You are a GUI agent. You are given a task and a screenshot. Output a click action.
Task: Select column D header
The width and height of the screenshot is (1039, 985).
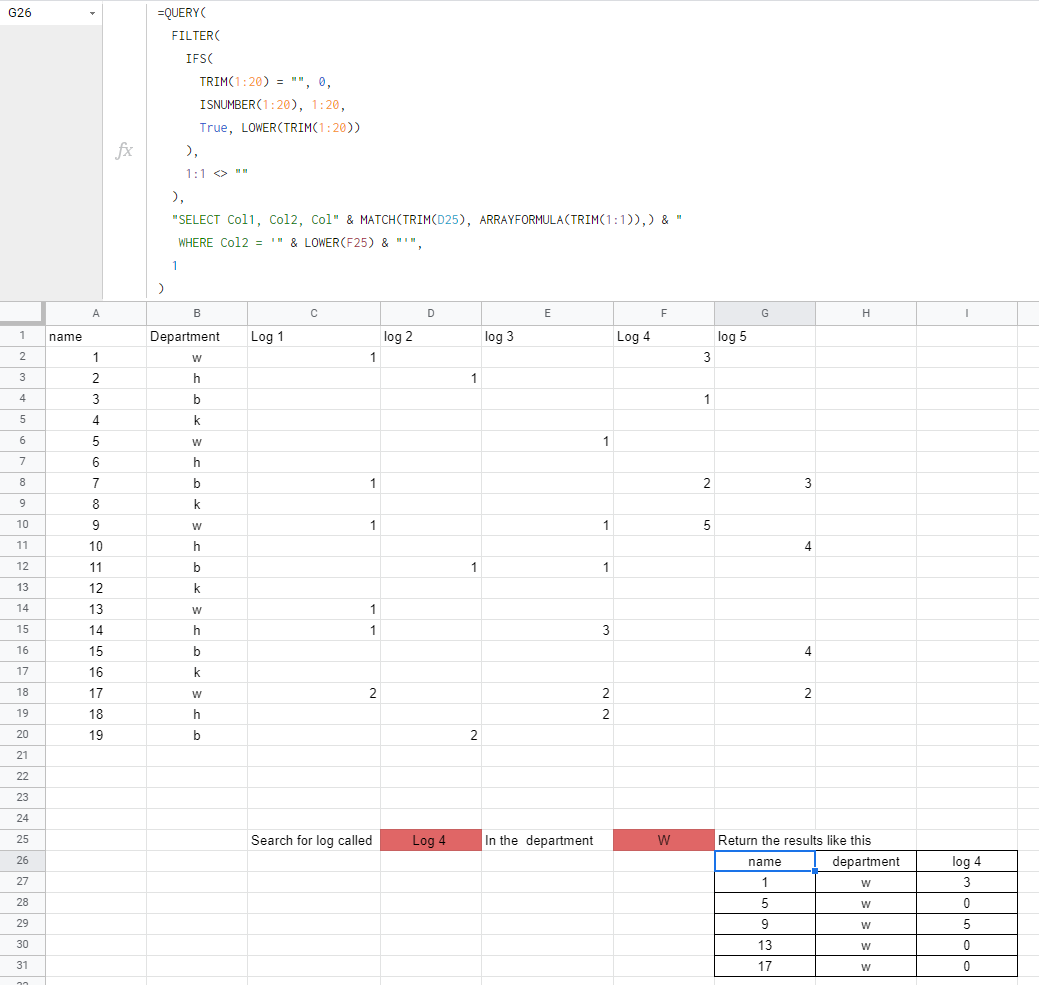coord(431,313)
